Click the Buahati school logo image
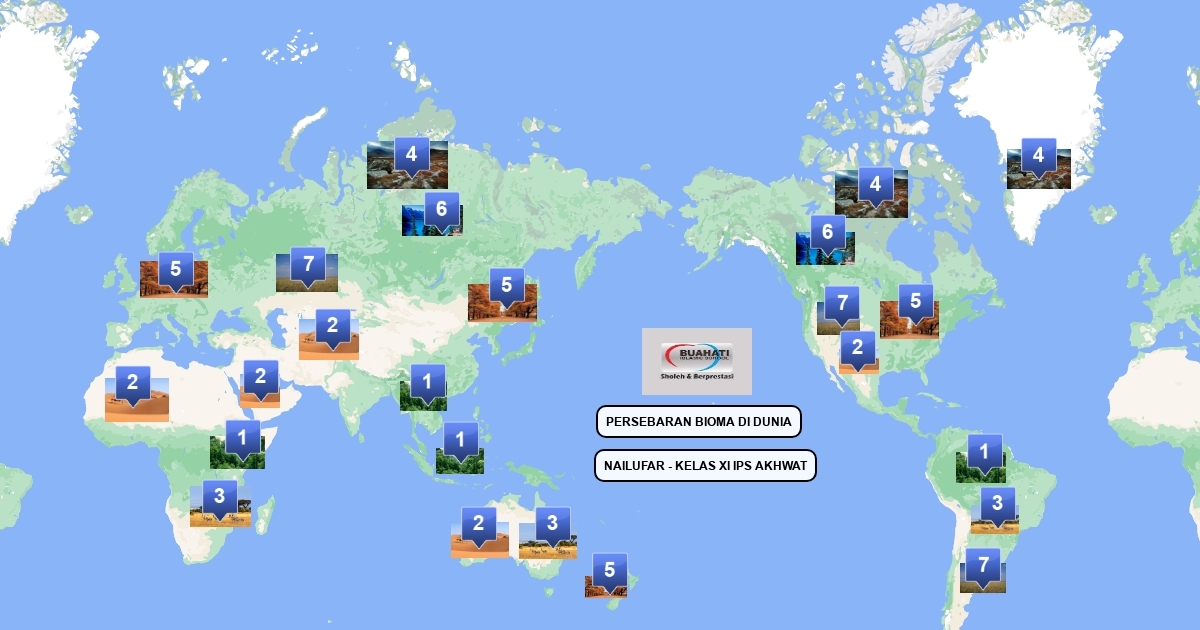The width and height of the screenshot is (1200, 630). tap(696, 361)
